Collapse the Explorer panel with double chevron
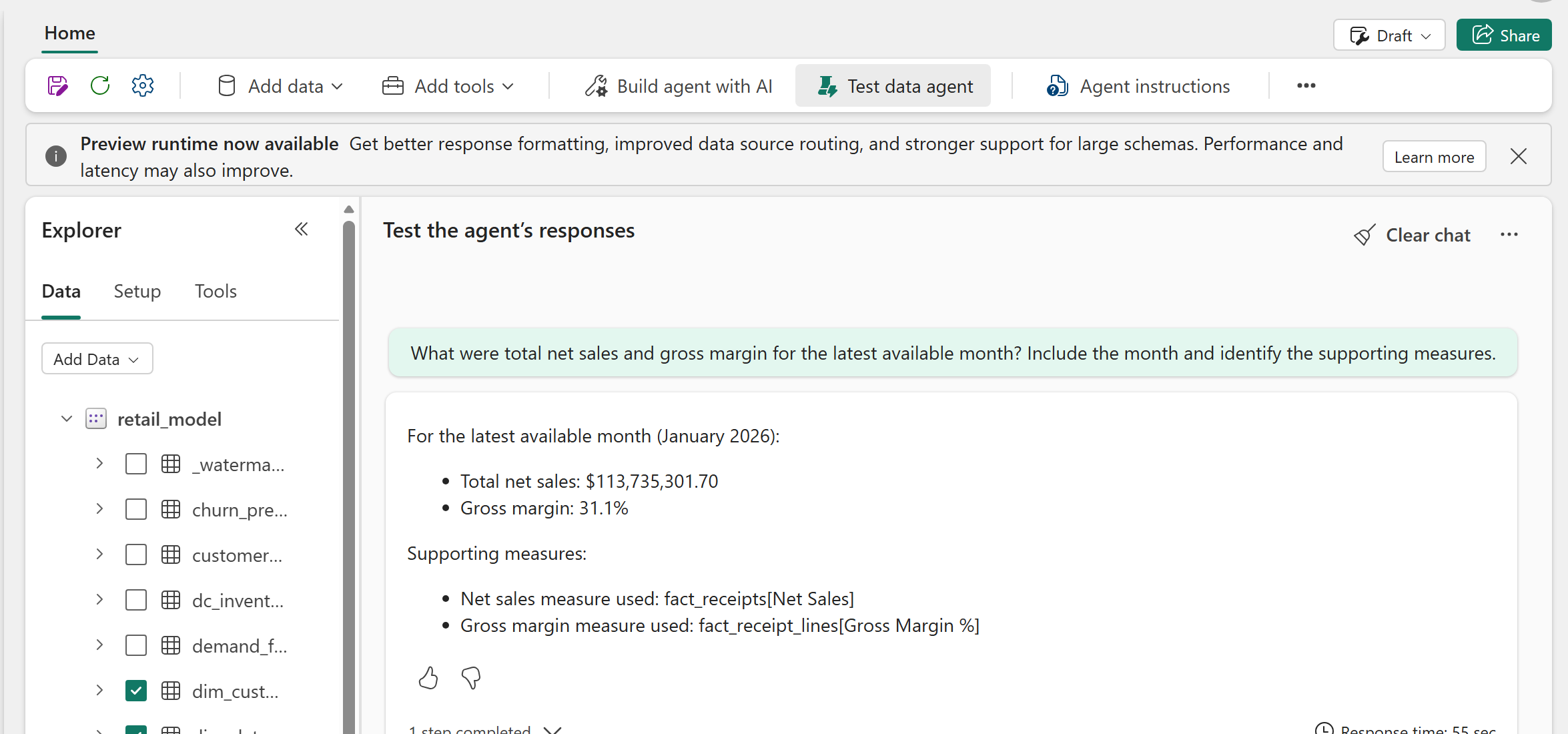This screenshot has width=1568, height=734. pyautogui.click(x=302, y=230)
